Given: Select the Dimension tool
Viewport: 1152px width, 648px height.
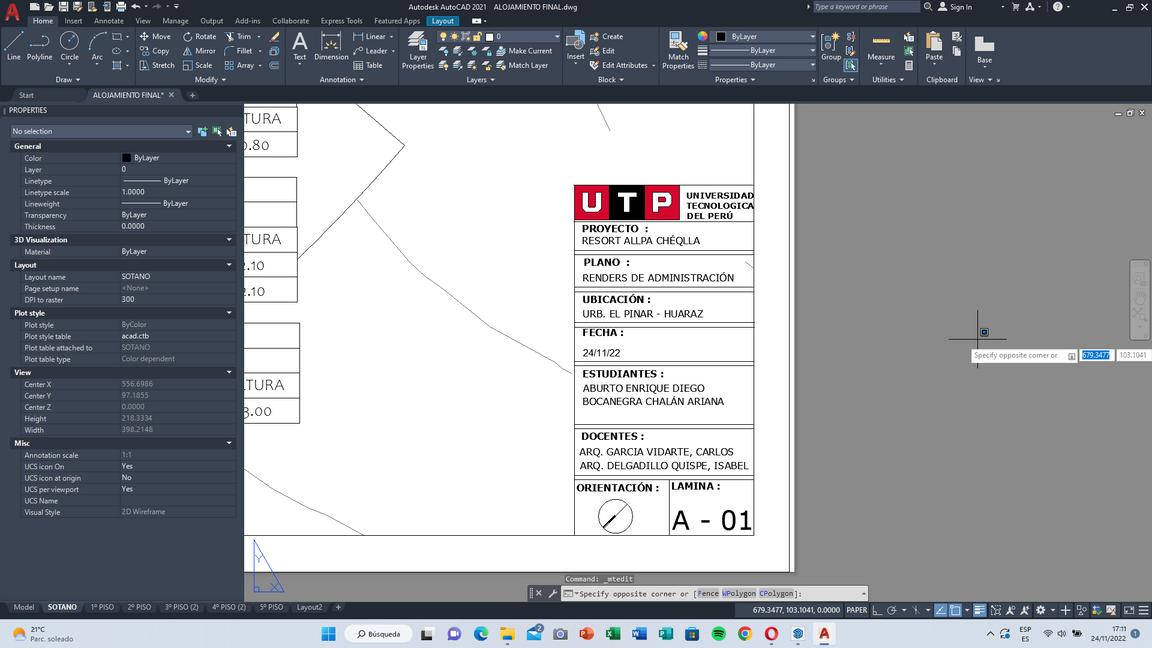Looking at the screenshot, I should 331,46.
